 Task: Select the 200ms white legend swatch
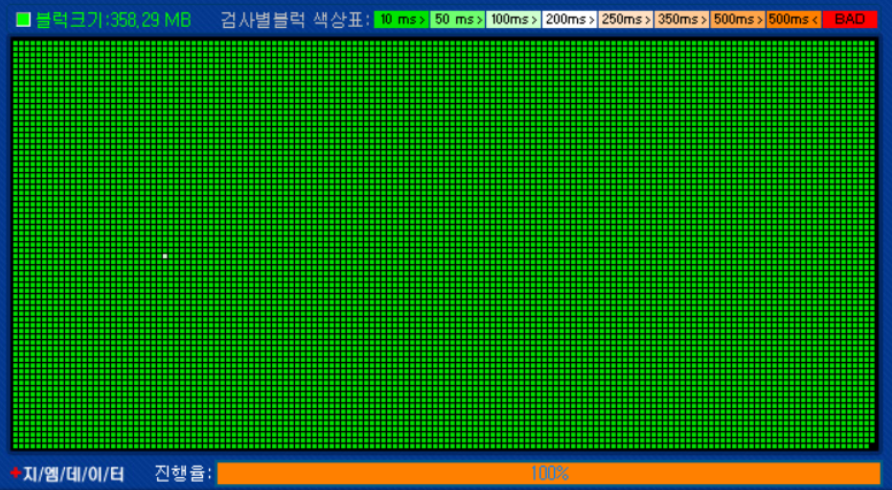pyautogui.click(x=569, y=19)
